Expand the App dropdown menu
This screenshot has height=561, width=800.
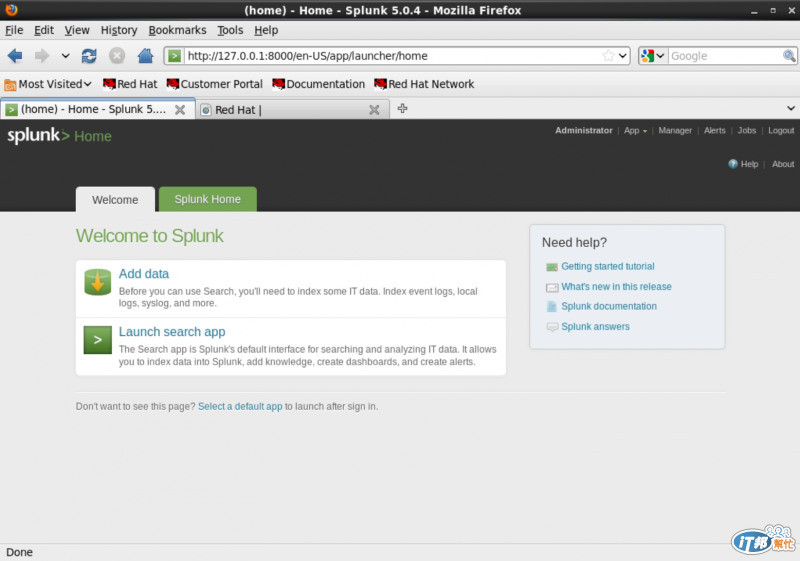point(635,131)
